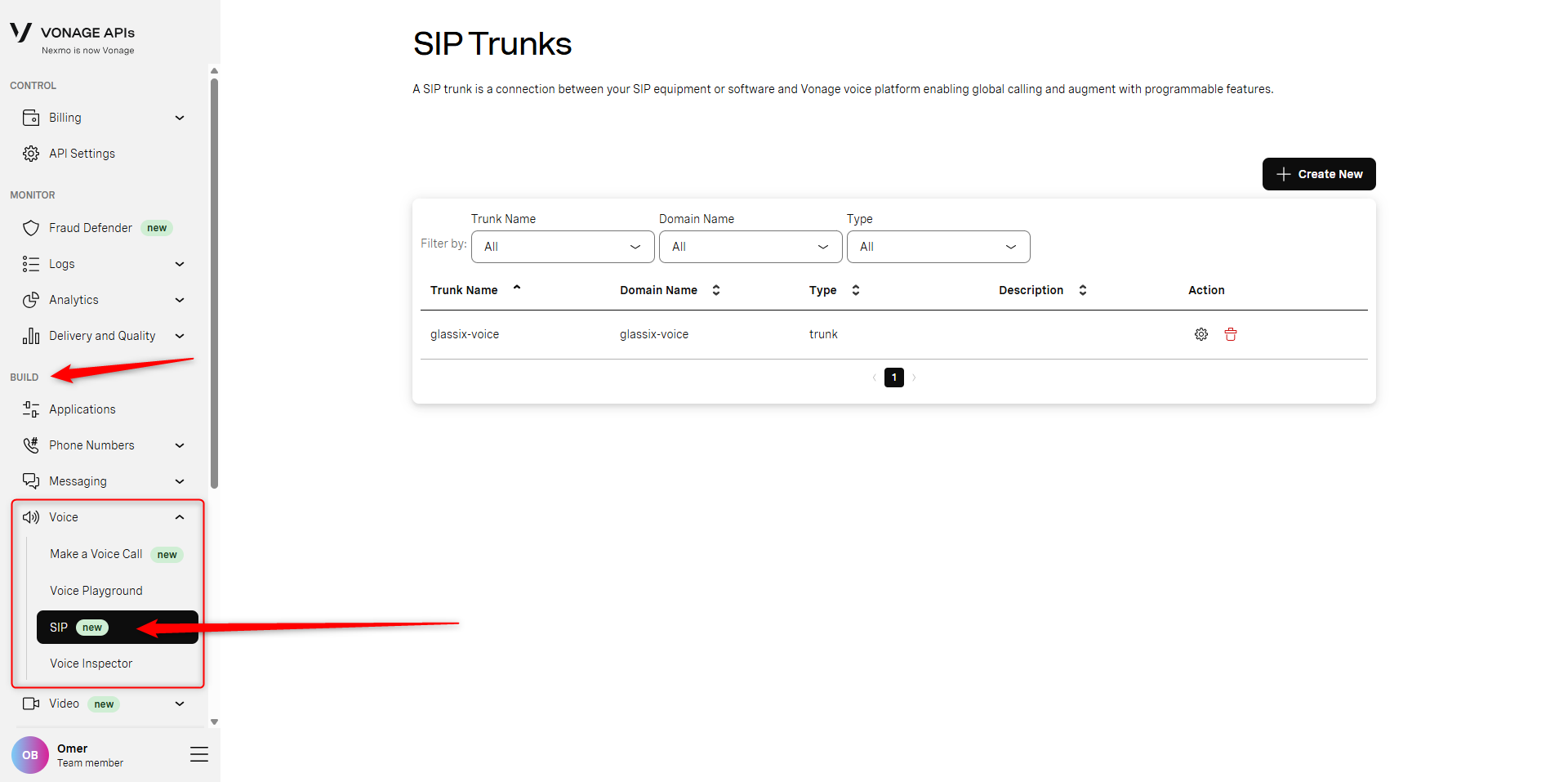
Task: Open settings gear for glassix-voice trunk
Action: (x=1201, y=334)
